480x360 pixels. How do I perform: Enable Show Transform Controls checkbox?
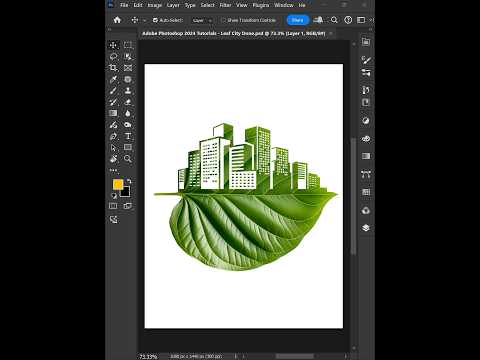tap(223, 20)
